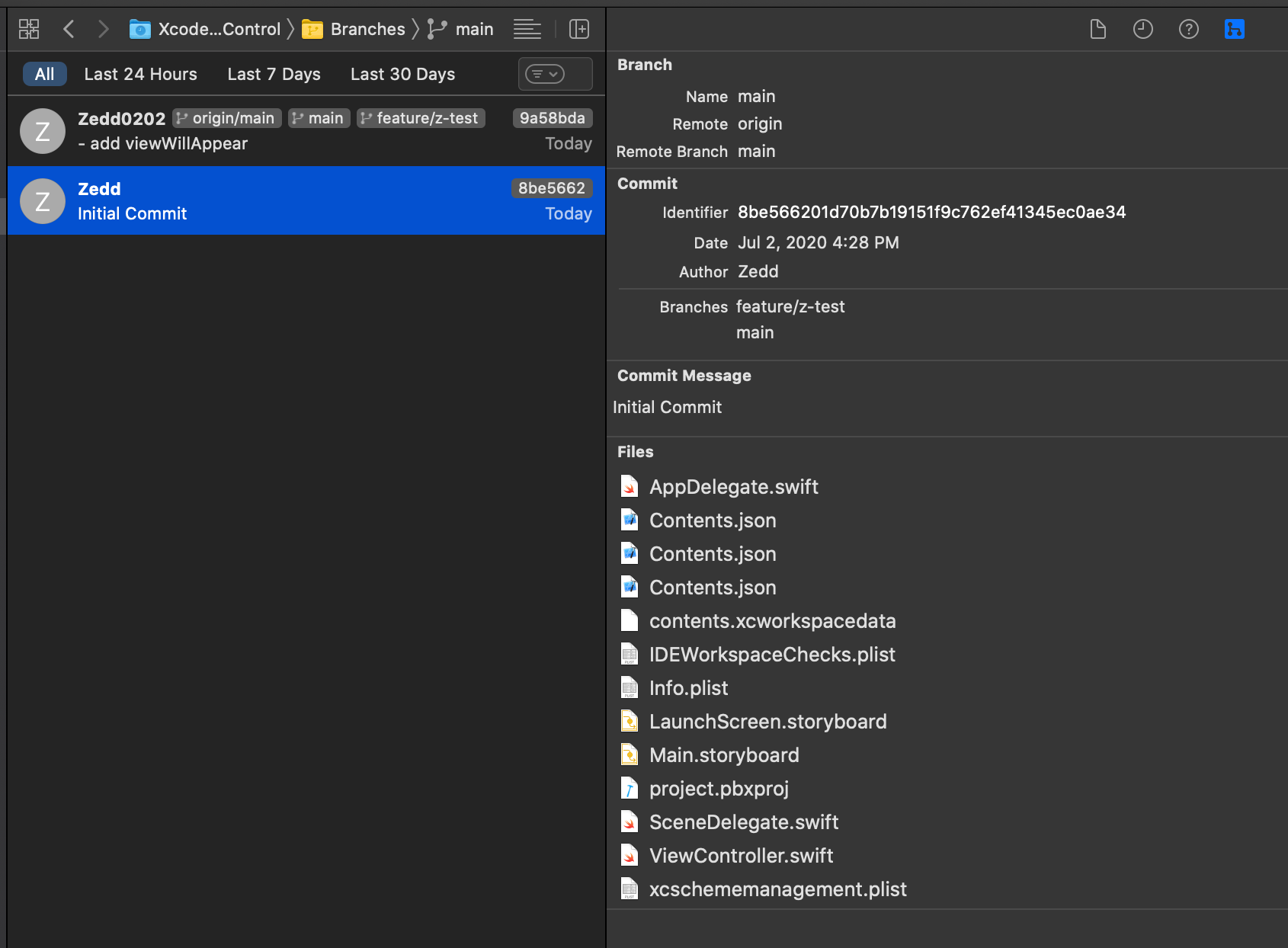Open Info.plist from the Files list
The image size is (1288, 948).
coord(689,688)
